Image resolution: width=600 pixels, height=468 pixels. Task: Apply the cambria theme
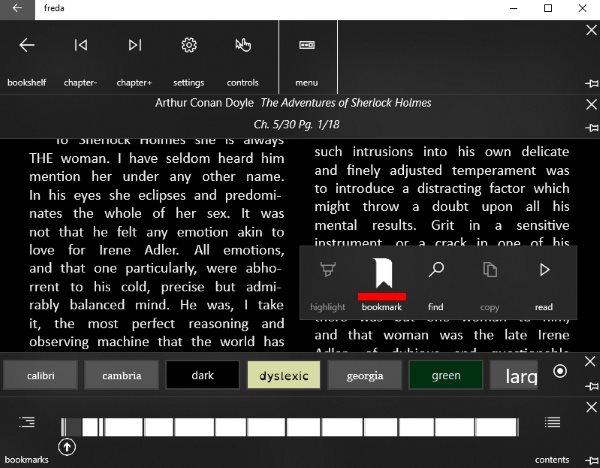(x=122, y=375)
